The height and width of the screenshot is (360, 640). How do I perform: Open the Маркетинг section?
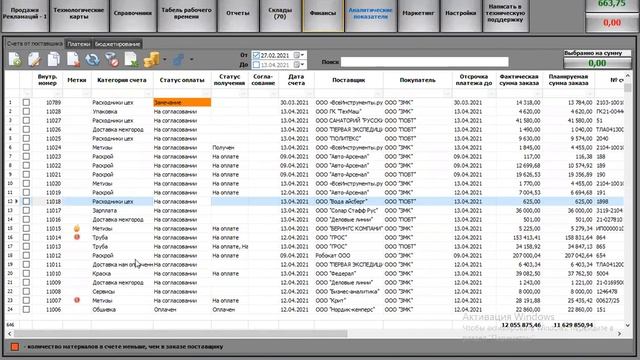pos(418,15)
